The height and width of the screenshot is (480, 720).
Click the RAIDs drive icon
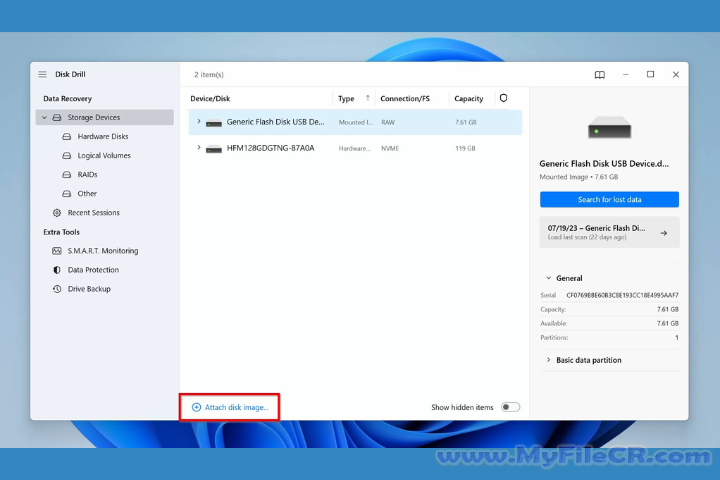(x=67, y=175)
